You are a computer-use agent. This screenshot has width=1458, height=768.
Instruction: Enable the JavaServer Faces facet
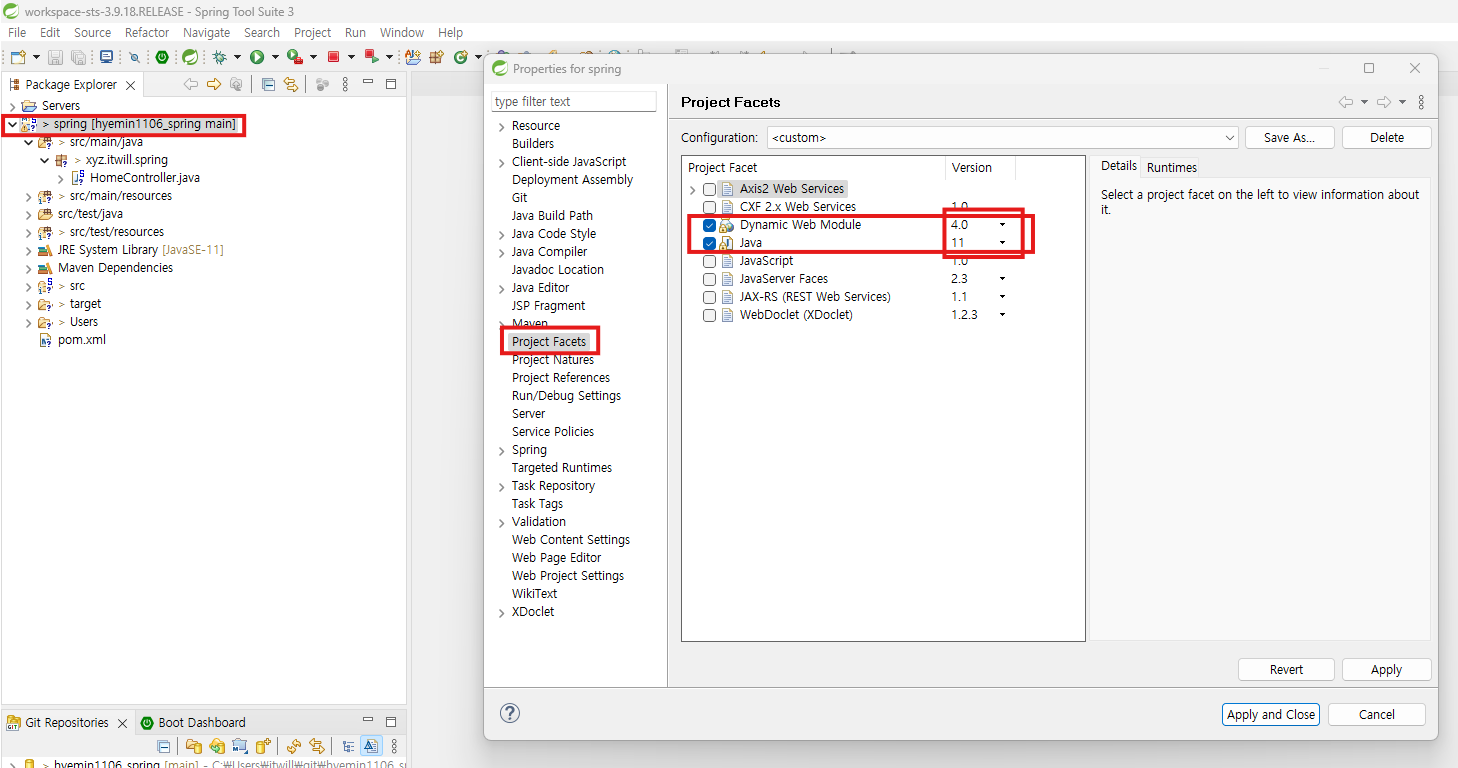pos(709,279)
